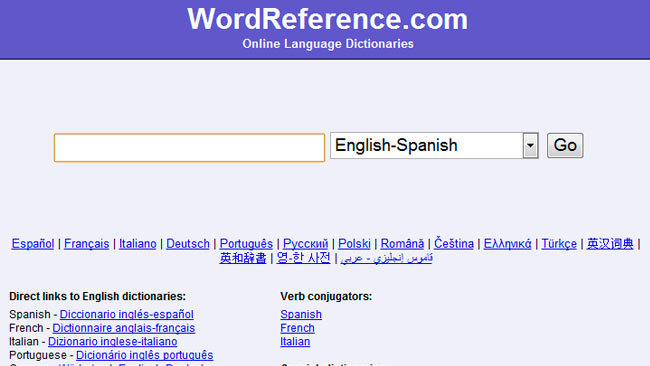Open the Ελληνικά language link
Image resolution: width=650 pixels, height=366 pixels.
click(507, 244)
